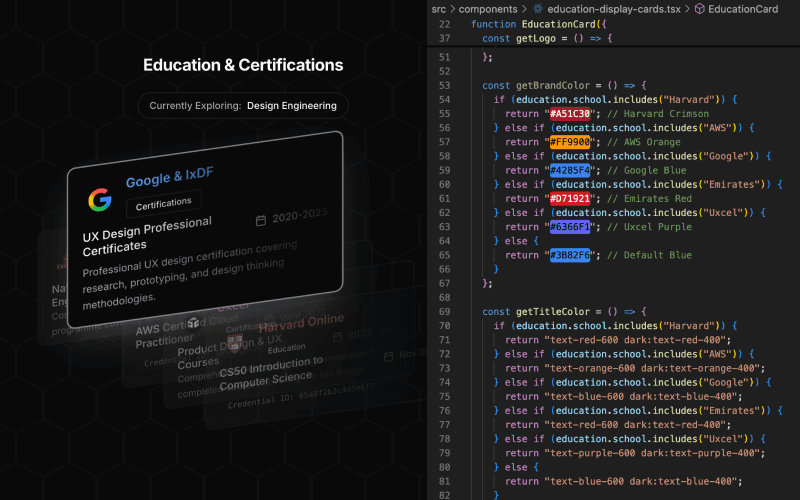Click the #3B82F6 Default Blue color swatch

click(x=570, y=255)
